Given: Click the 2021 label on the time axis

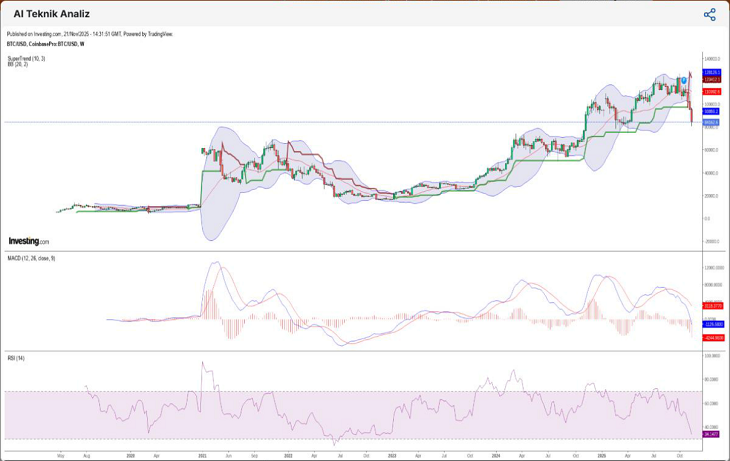Looking at the screenshot, I should tap(202, 454).
